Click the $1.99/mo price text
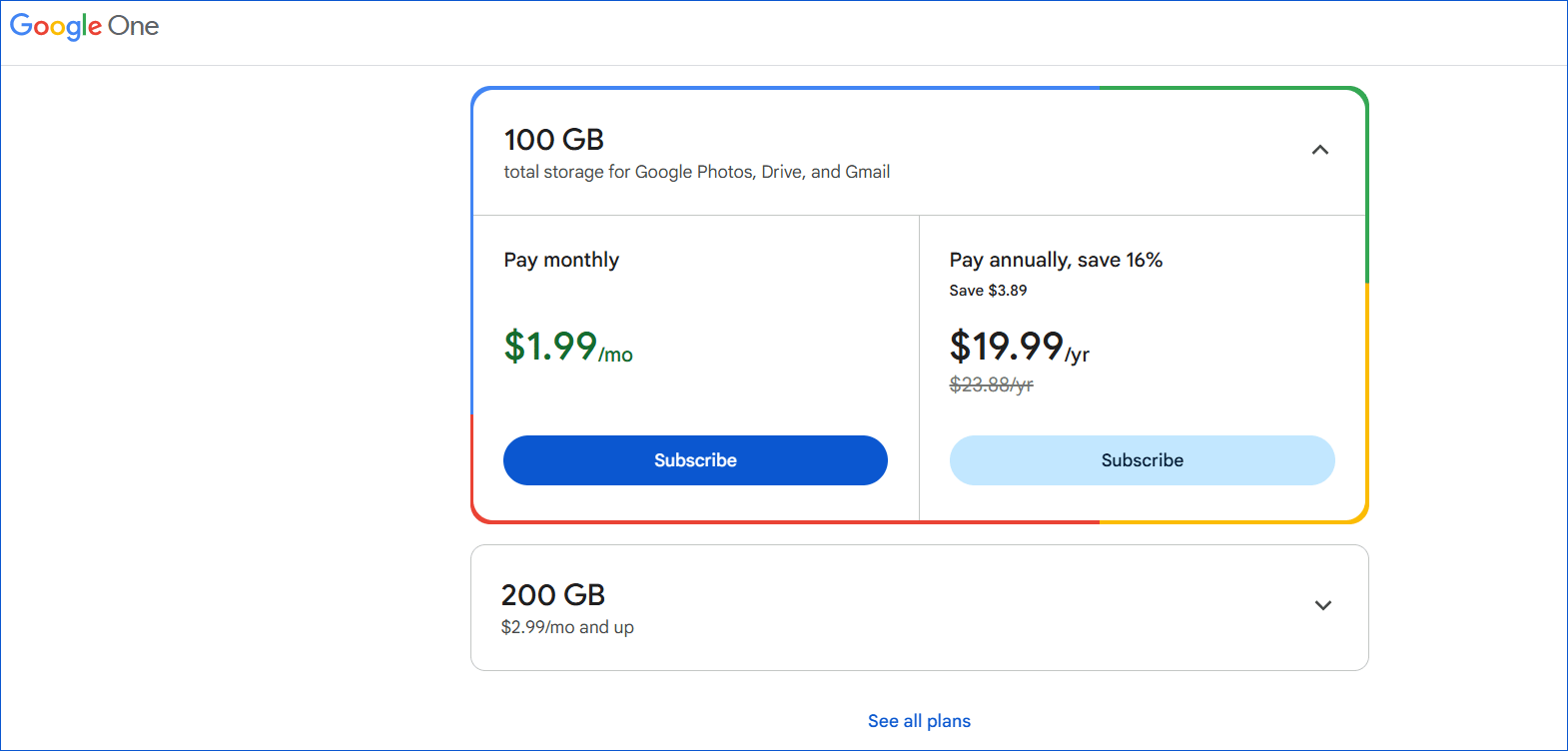 [567, 349]
